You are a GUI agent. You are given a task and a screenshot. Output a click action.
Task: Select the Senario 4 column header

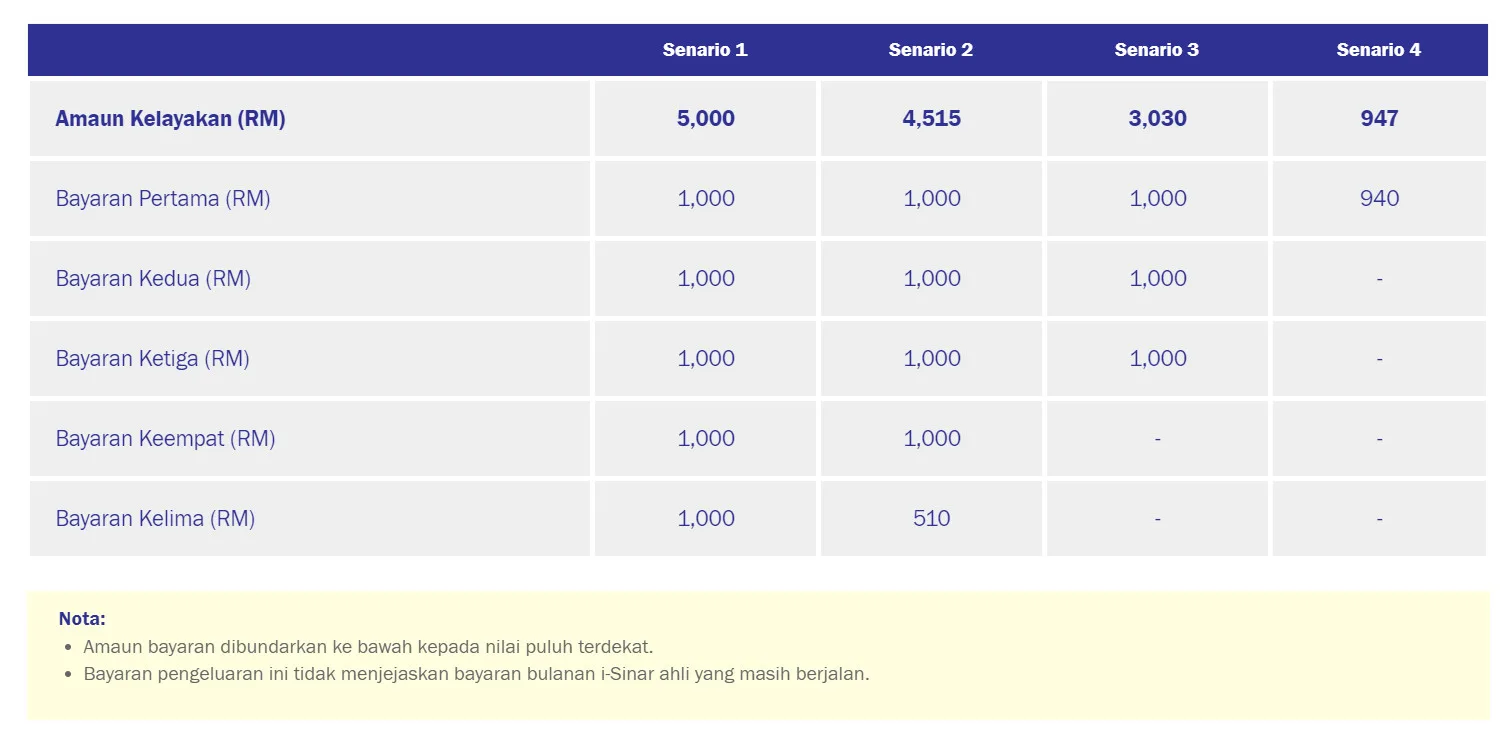1379,50
